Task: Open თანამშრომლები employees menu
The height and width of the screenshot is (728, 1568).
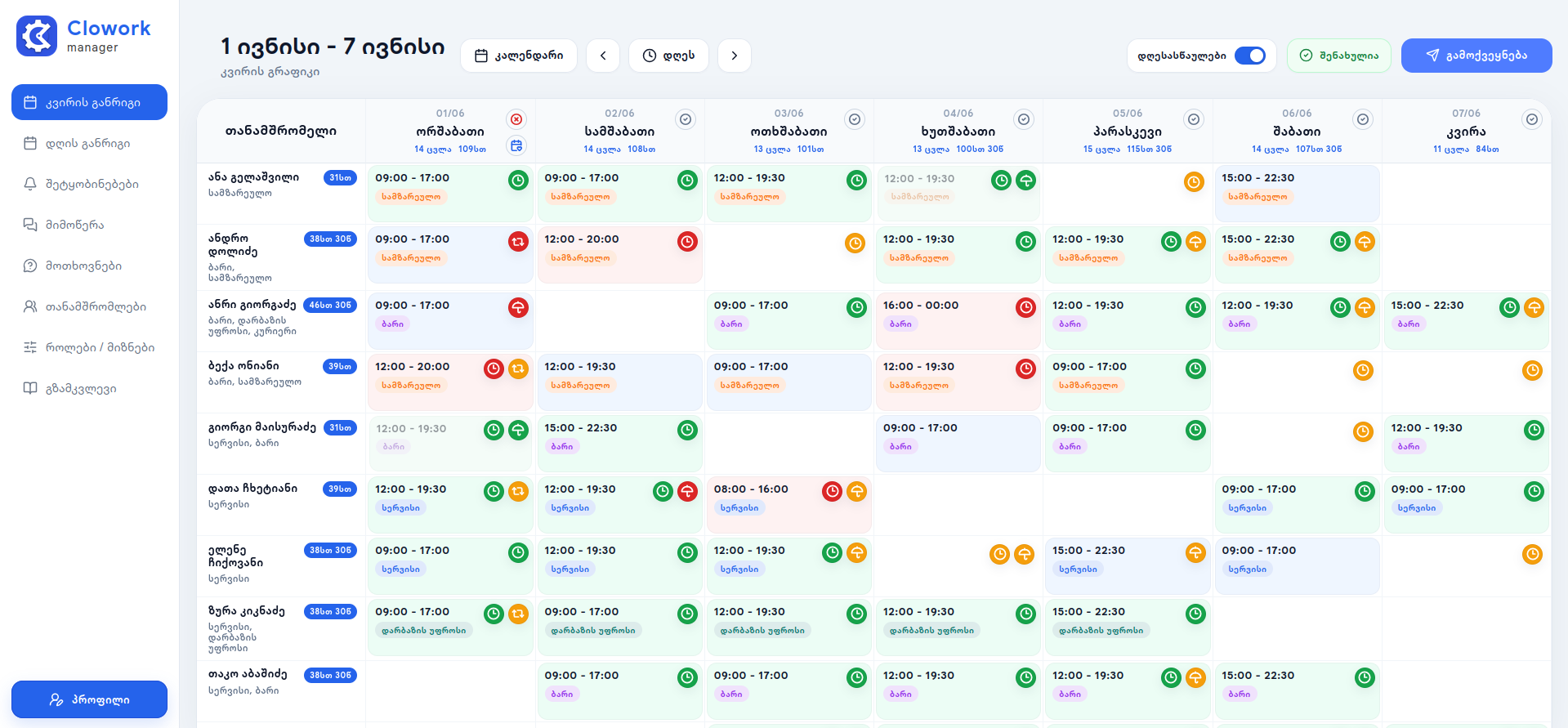Action: [89, 306]
